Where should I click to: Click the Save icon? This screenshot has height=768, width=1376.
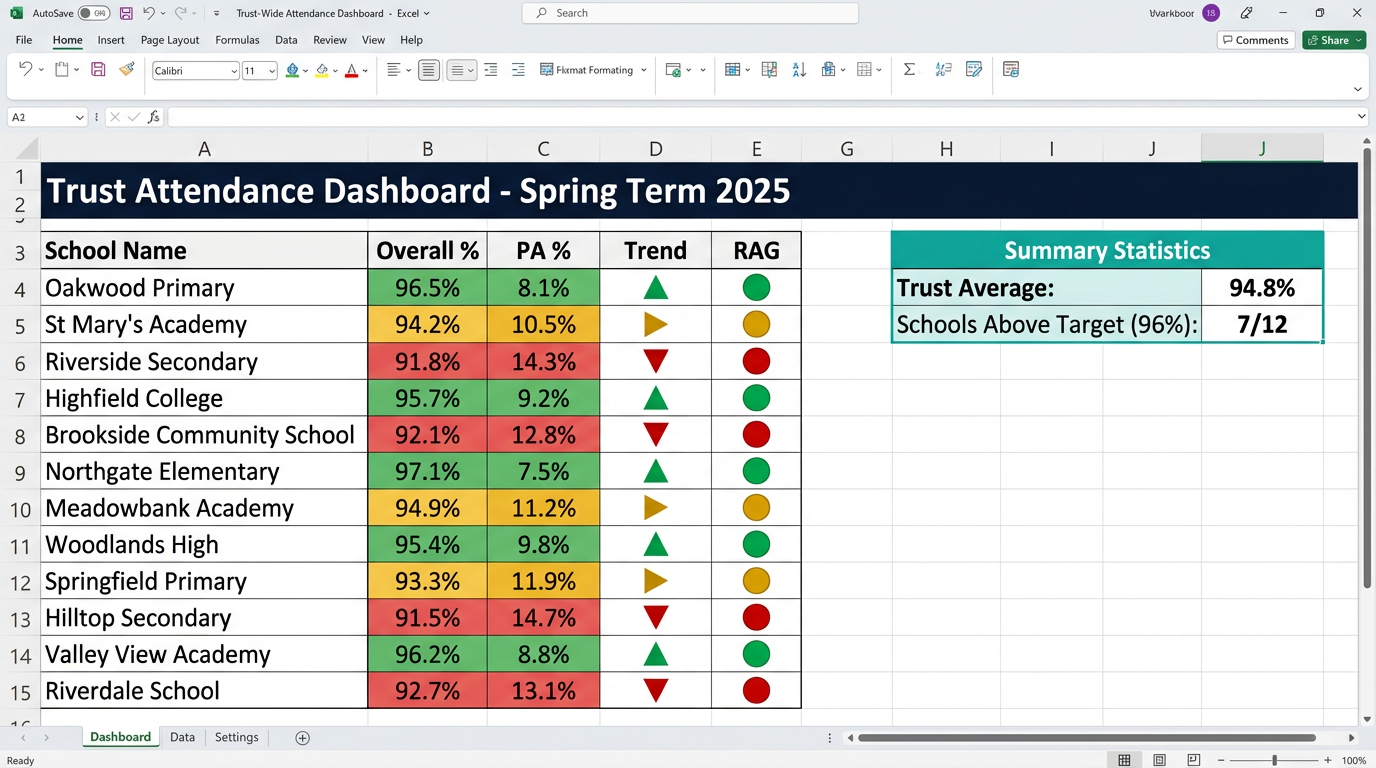pyautogui.click(x=125, y=12)
